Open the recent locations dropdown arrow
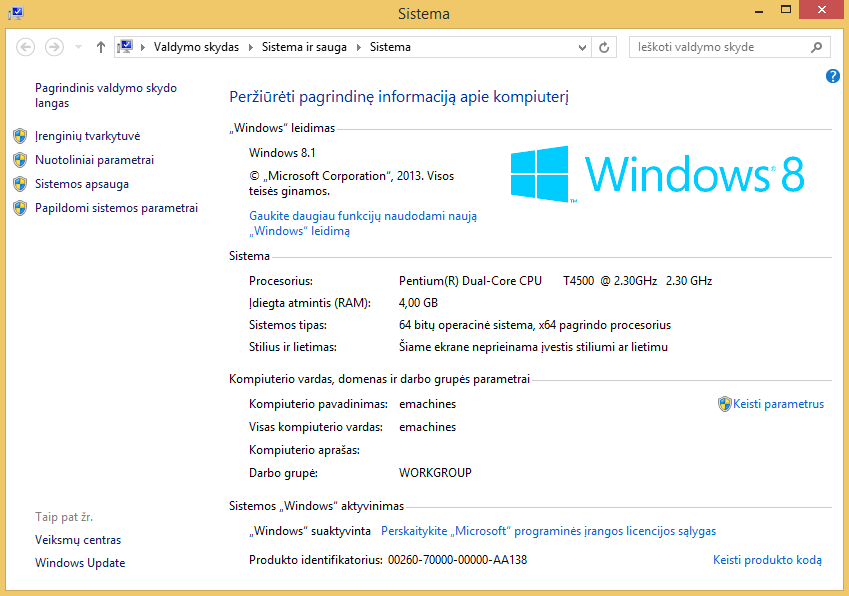This screenshot has width=849, height=596. pos(79,47)
